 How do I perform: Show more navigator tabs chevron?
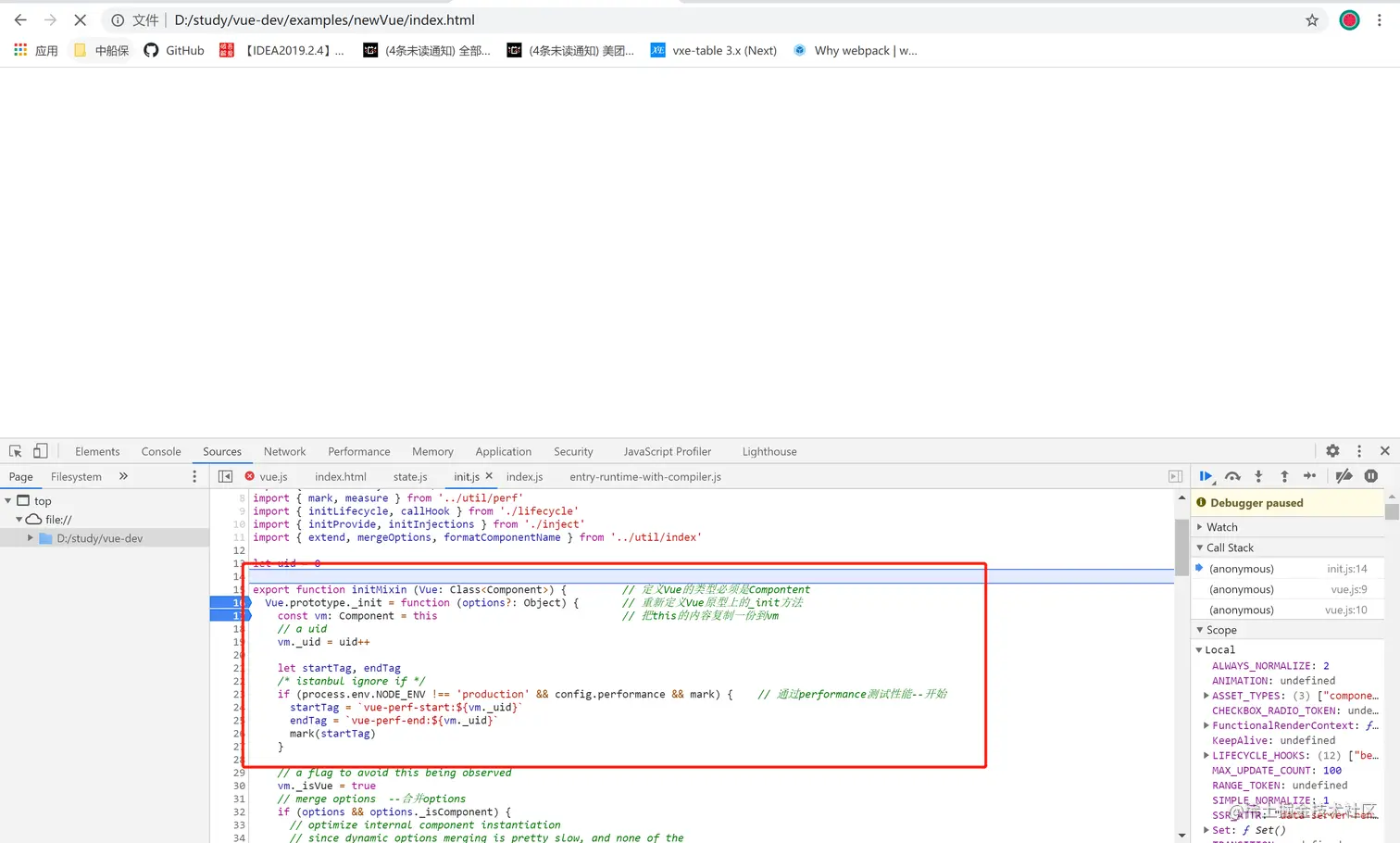[123, 476]
